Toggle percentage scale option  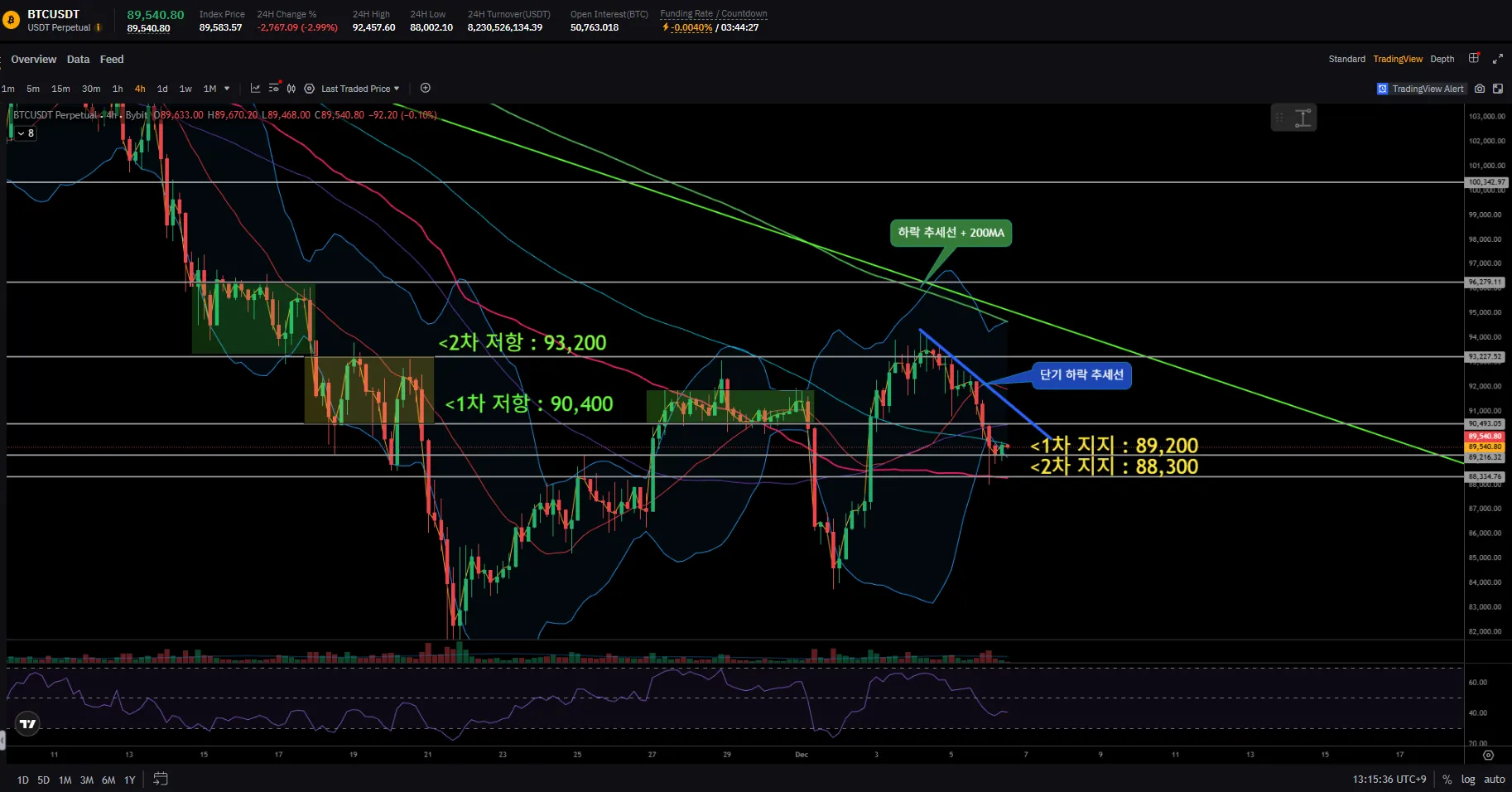click(x=1447, y=780)
